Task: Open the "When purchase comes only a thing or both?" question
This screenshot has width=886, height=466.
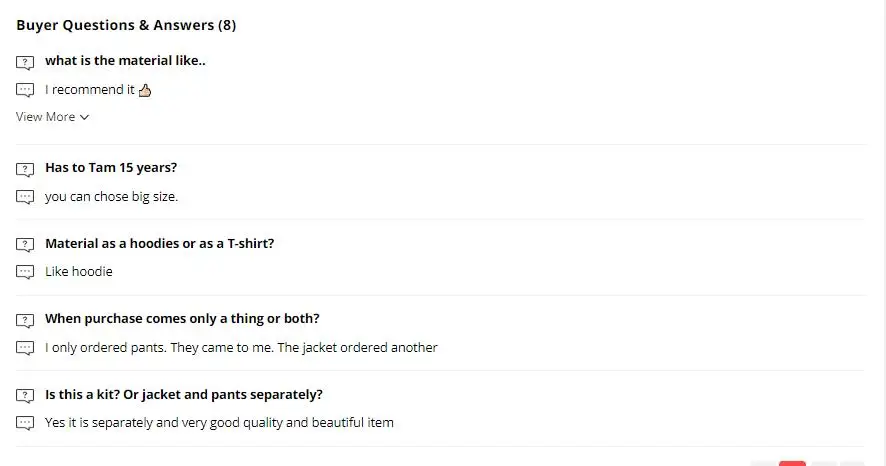Action: click(x=182, y=319)
